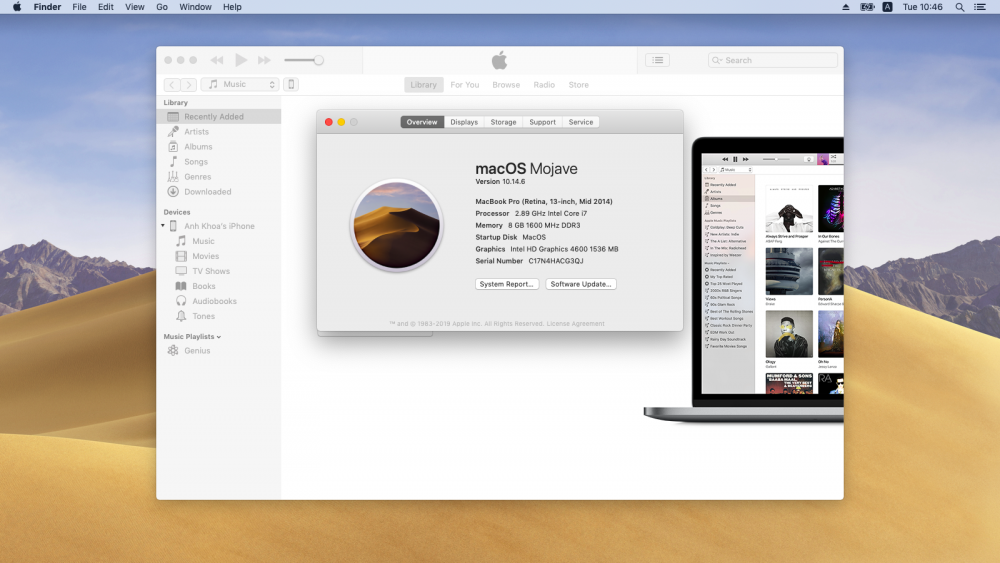Go back with iTunes back arrow
The image size is (1000, 563).
[172, 84]
